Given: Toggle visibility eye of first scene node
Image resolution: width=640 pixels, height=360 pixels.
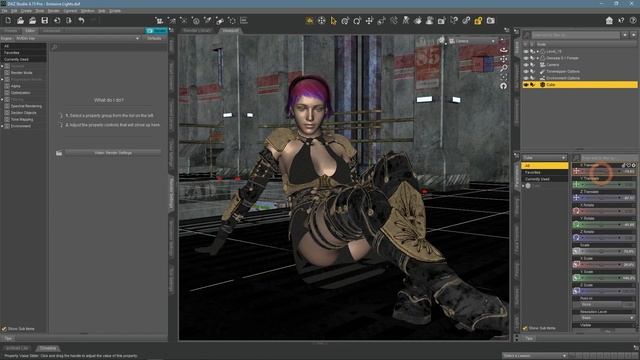Looking at the screenshot, I should [526, 51].
